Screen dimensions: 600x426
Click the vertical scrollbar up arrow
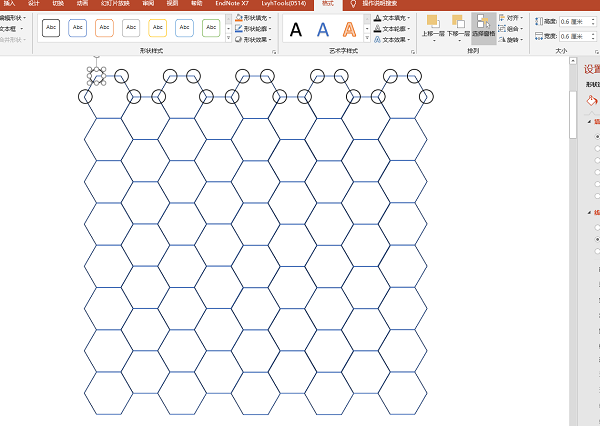[573, 61]
